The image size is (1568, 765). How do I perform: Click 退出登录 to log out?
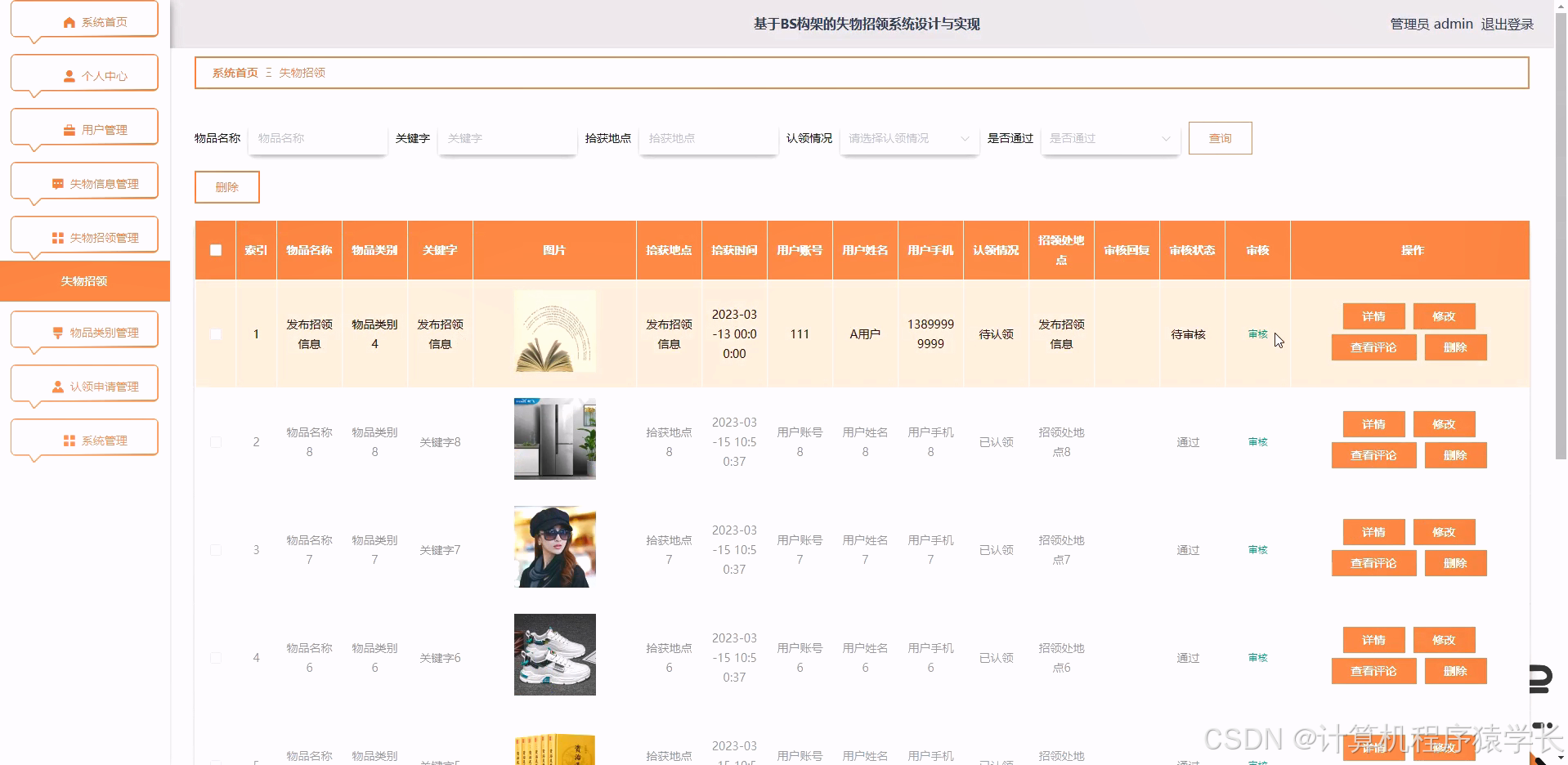click(1508, 25)
